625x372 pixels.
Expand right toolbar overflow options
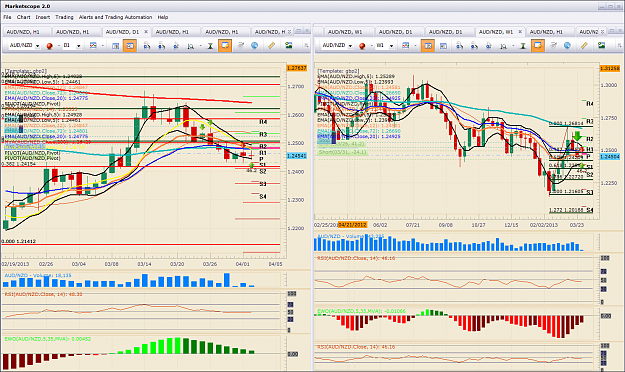pyautogui.click(x=619, y=46)
